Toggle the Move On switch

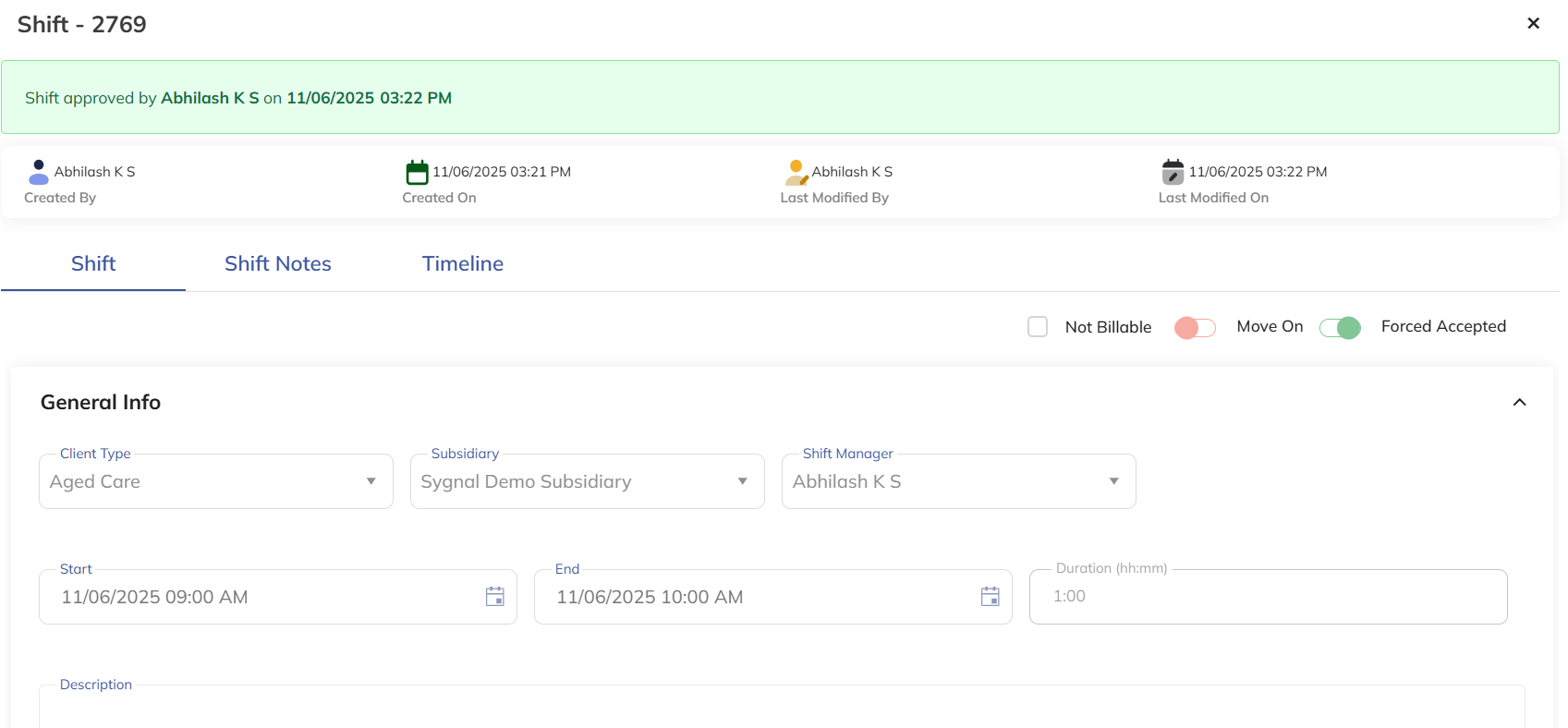click(1195, 327)
